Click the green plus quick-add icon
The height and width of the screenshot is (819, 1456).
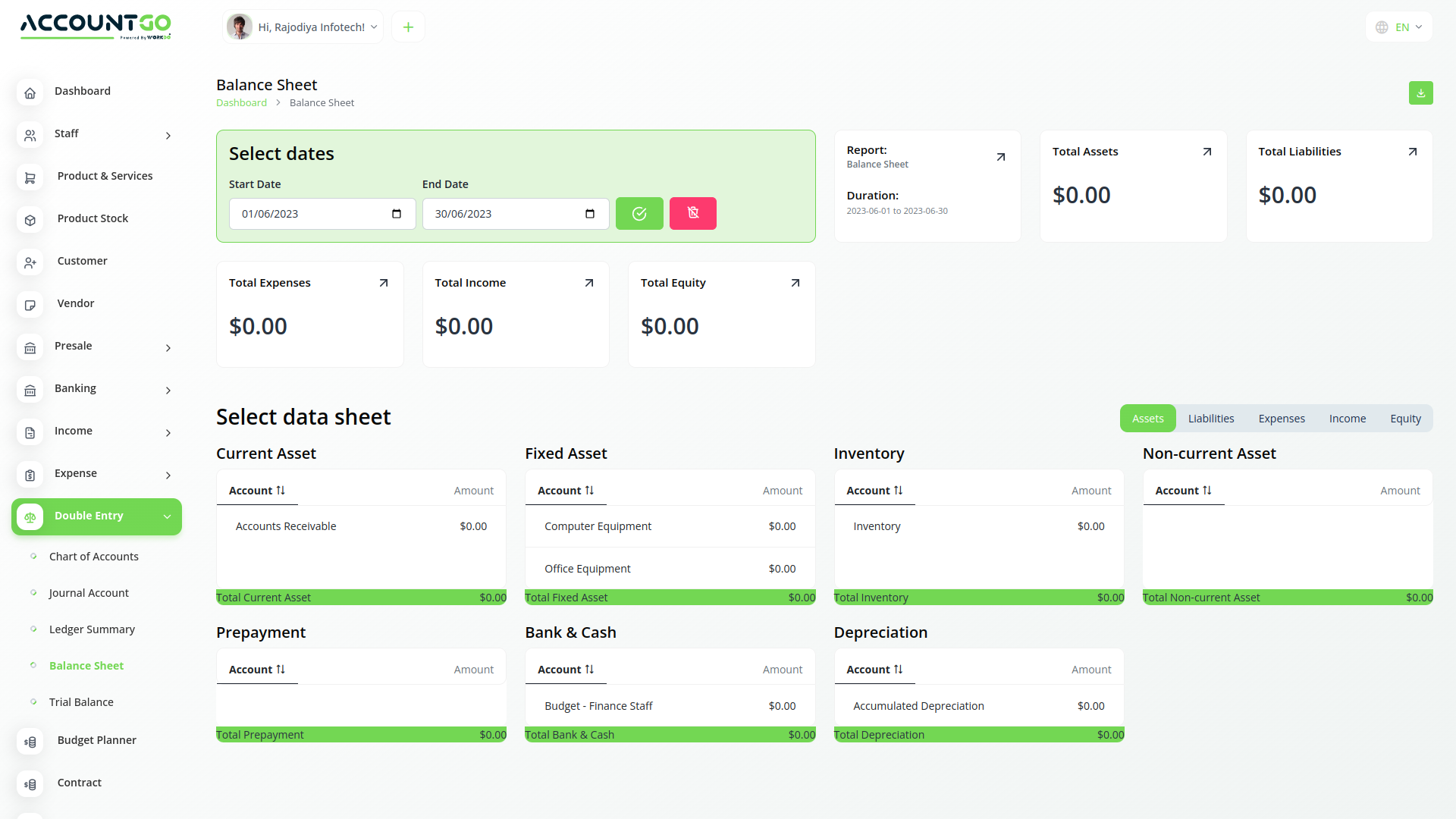coord(408,27)
